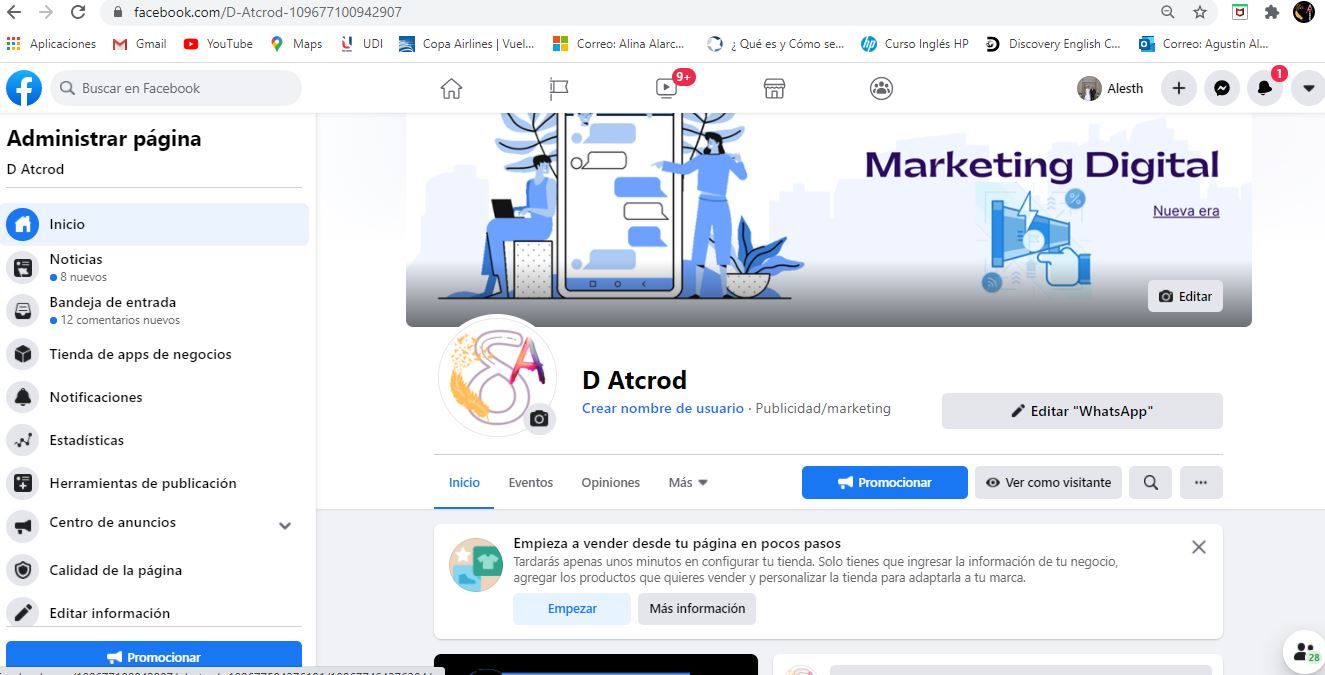Click the Estadísticas chart icon
Image resolution: width=1325 pixels, height=675 pixels.
click(23, 440)
